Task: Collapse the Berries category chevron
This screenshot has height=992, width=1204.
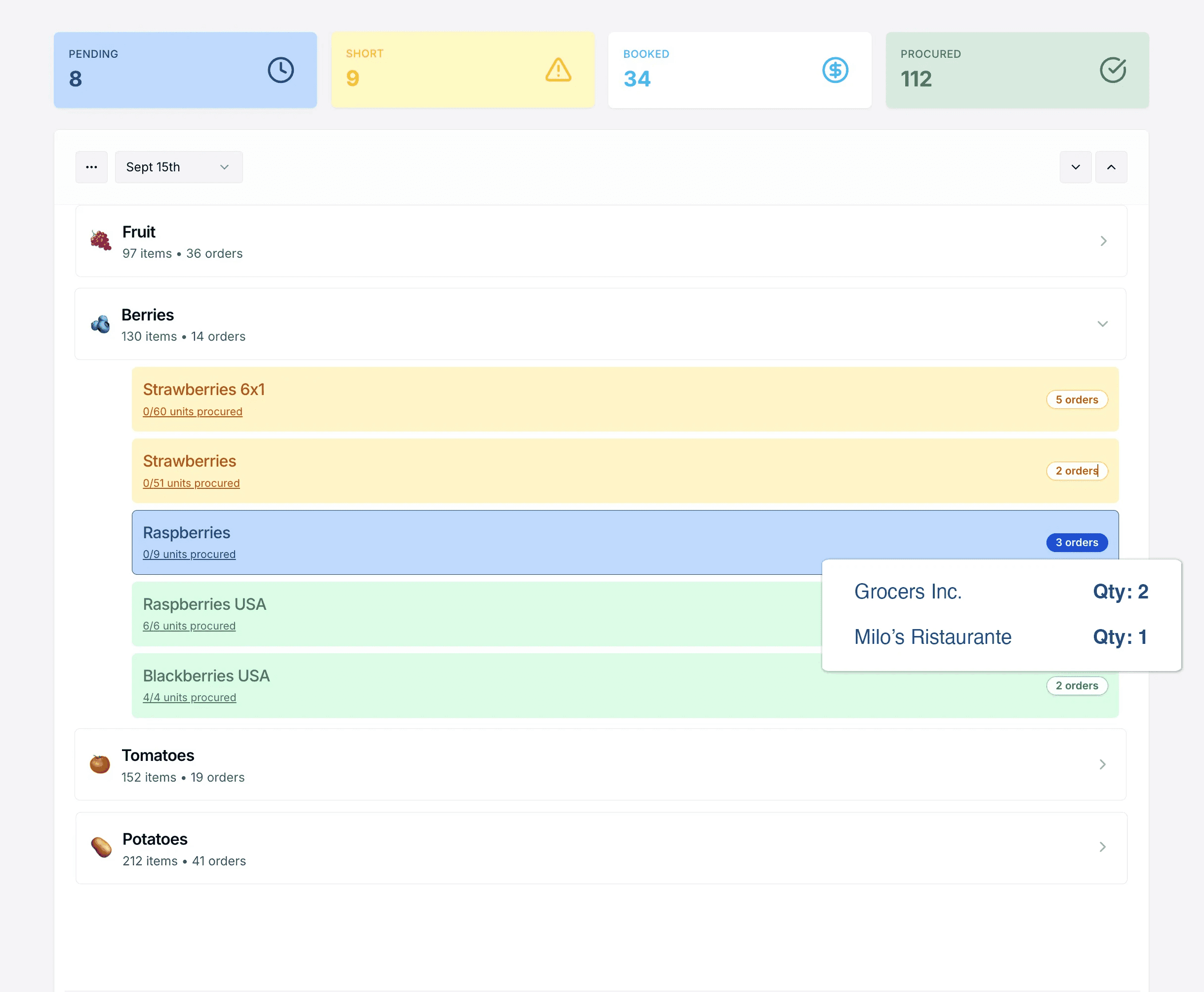Action: click(x=1102, y=324)
